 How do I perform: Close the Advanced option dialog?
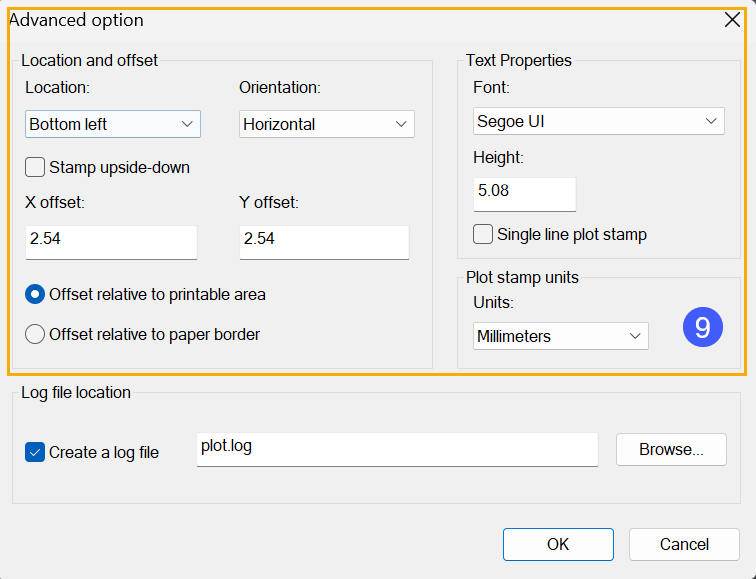732,20
